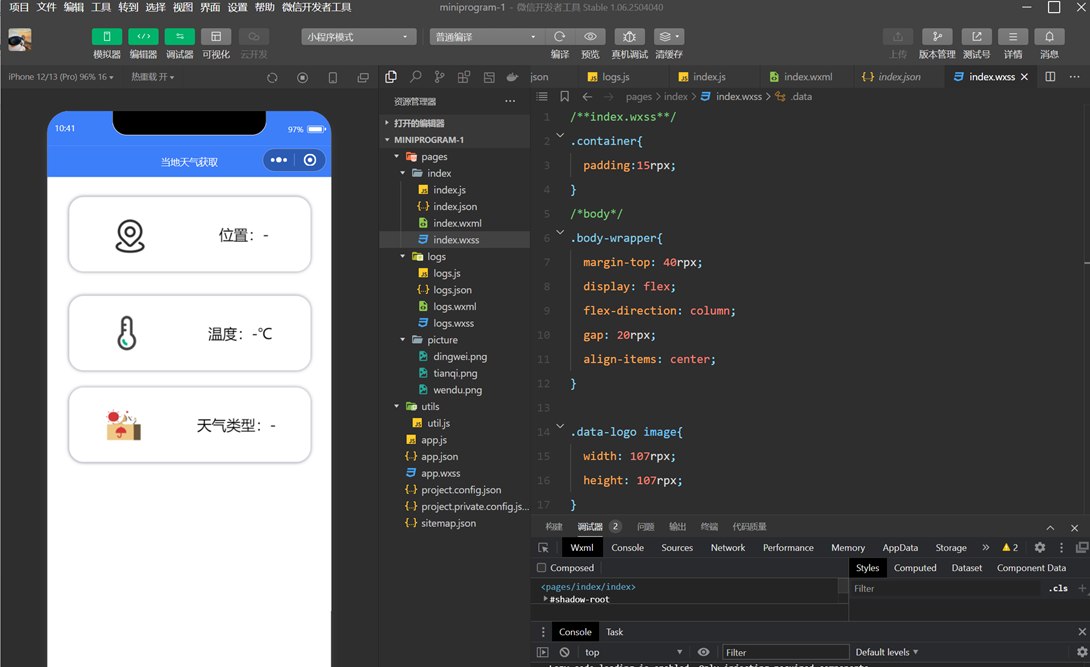This screenshot has height=667, width=1090.
Task: Click the compile refresh icon
Action: click(559, 37)
